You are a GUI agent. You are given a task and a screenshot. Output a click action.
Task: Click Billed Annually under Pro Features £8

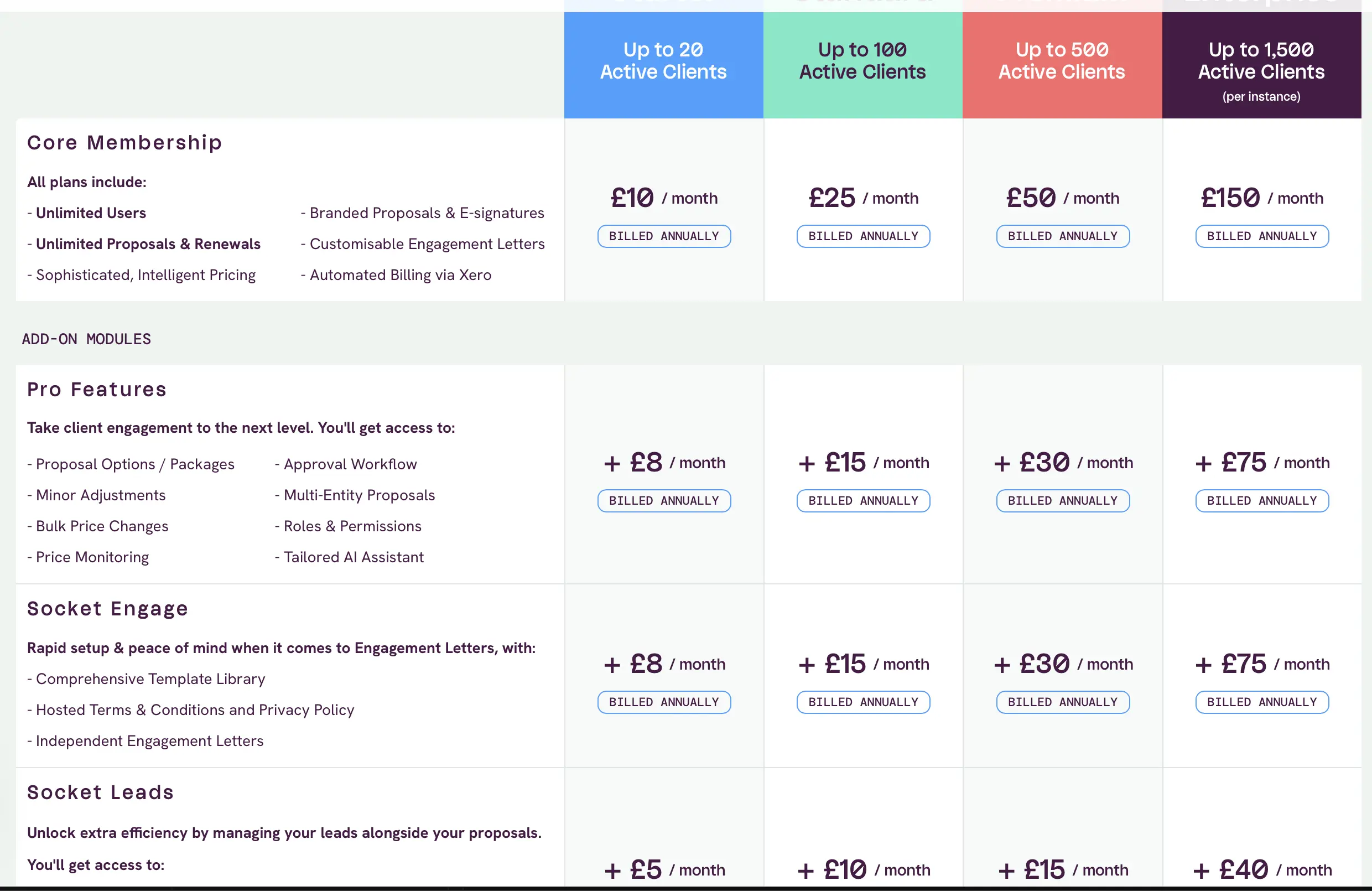pos(663,501)
